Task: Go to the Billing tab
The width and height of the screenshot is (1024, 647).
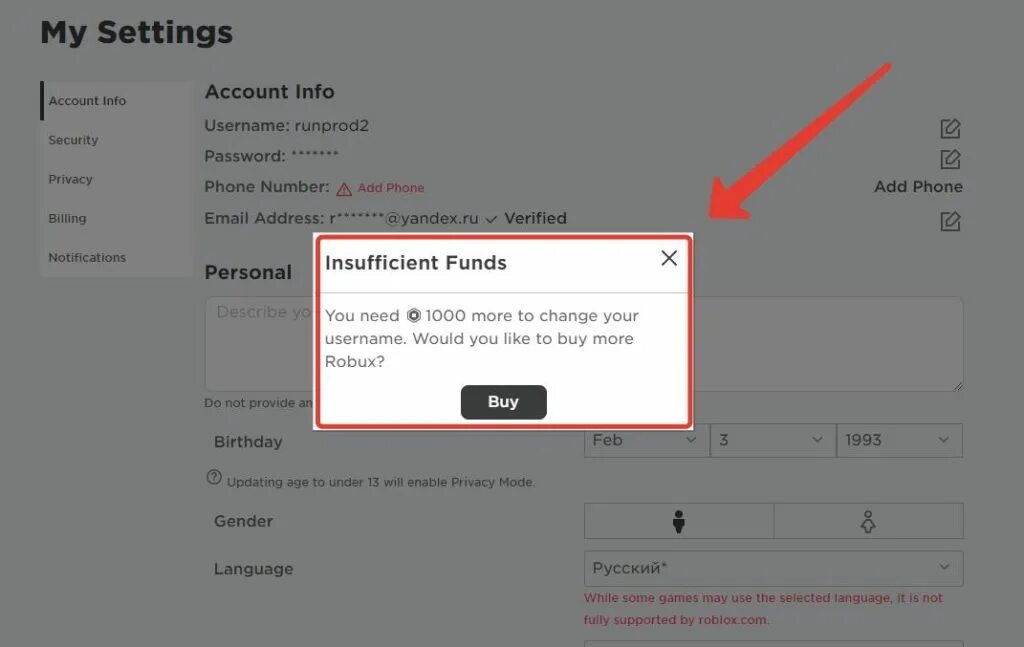Action: 67,218
